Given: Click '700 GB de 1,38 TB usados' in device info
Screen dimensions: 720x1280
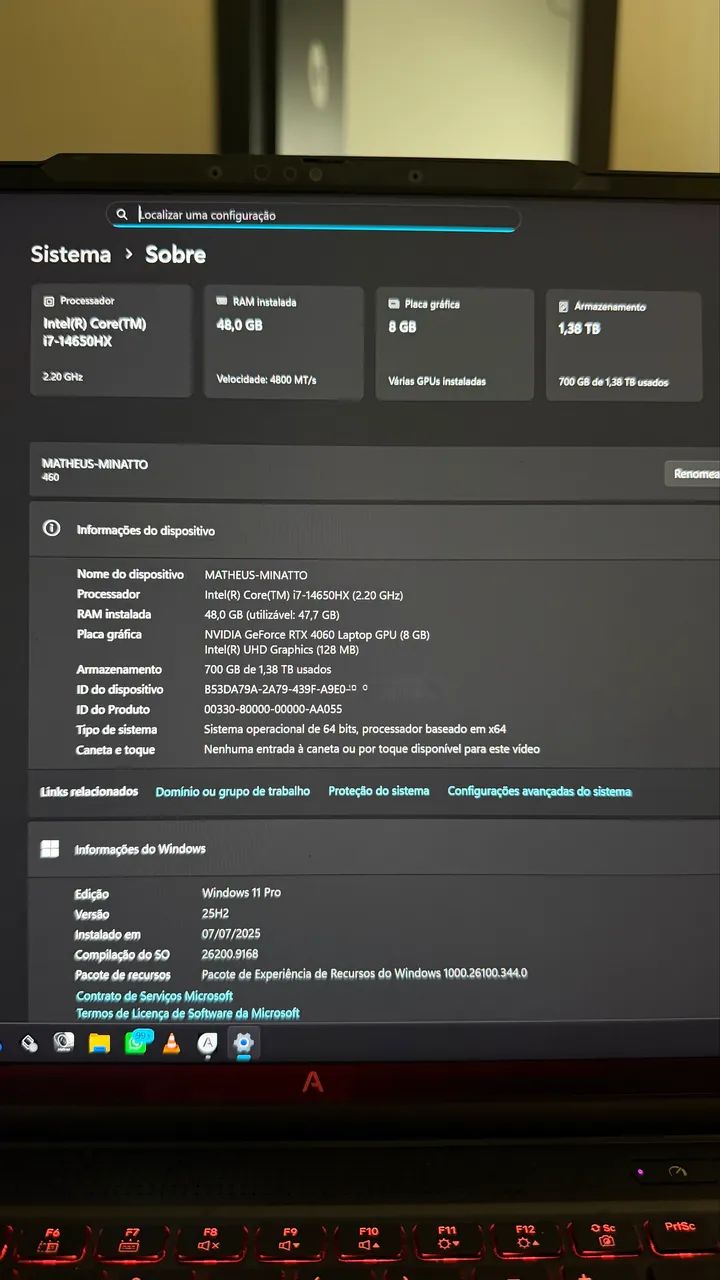Looking at the screenshot, I should (268, 669).
